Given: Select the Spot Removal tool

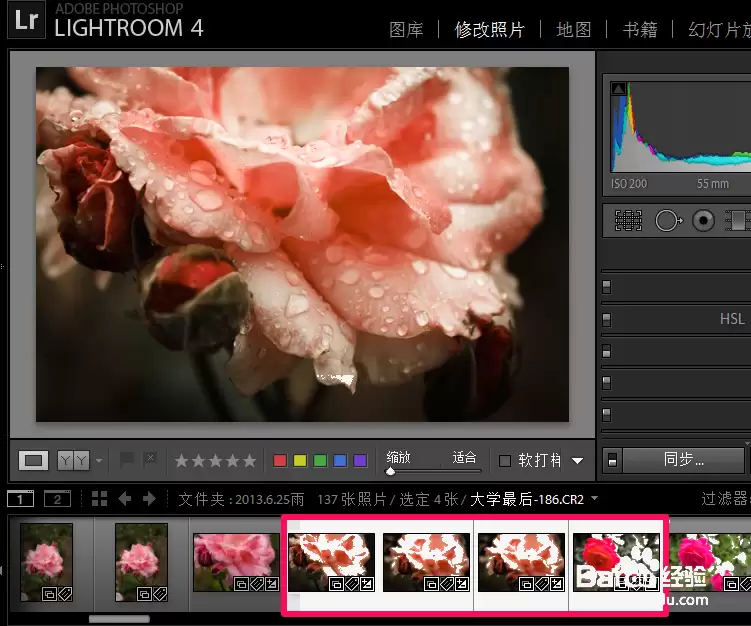Looking at the screenshot, I should [668, 221].
